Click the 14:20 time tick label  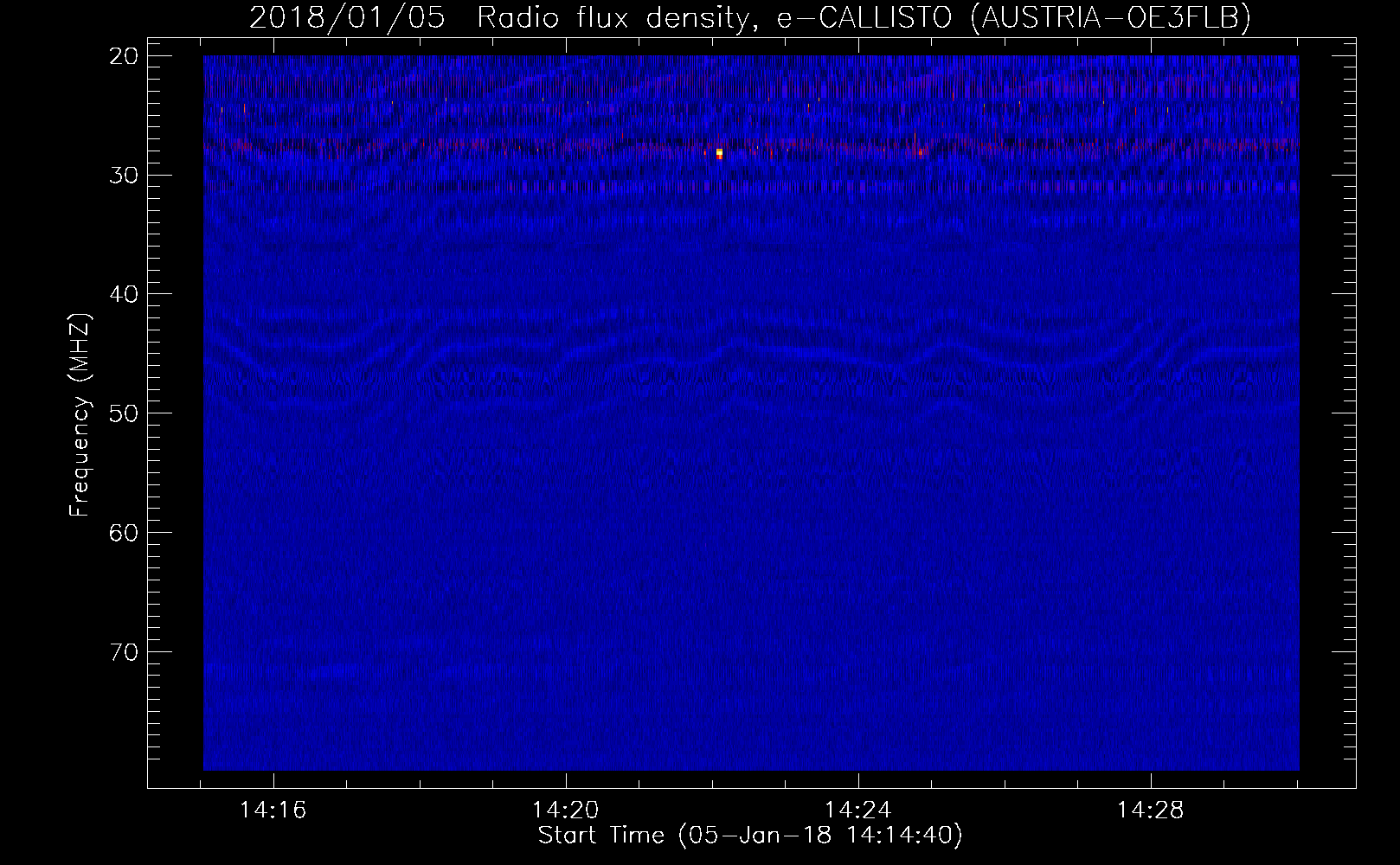[x=566, y=811]
